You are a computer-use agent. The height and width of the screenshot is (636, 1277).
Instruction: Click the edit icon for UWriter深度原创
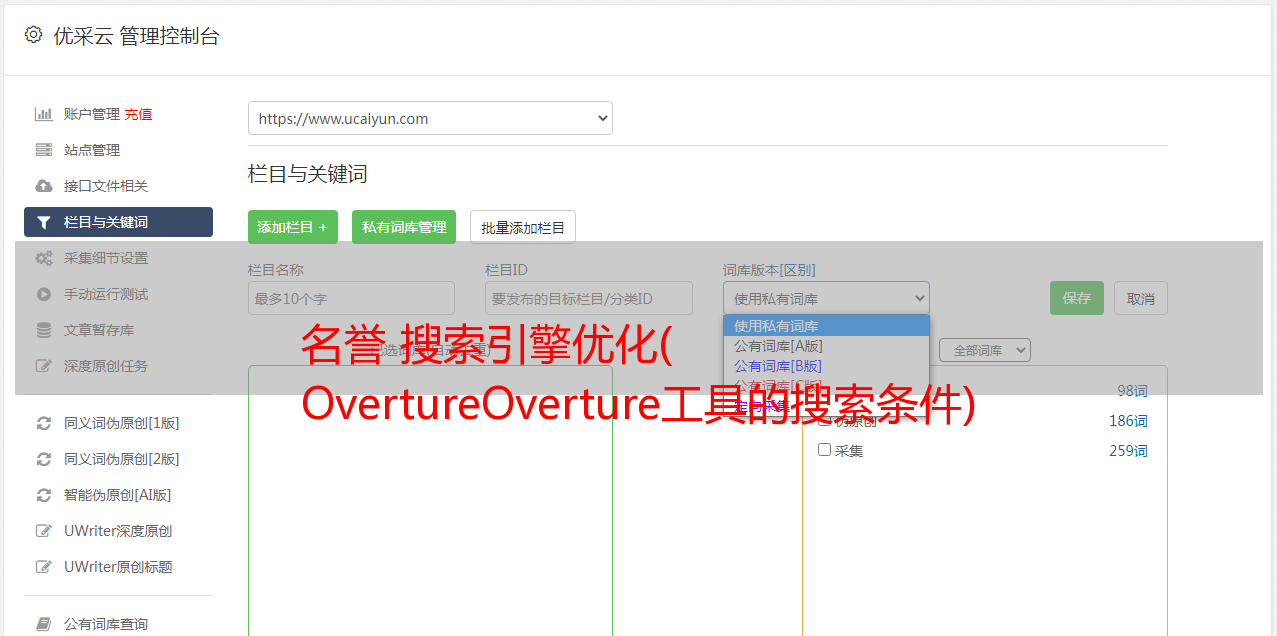(x=44, y=531)
